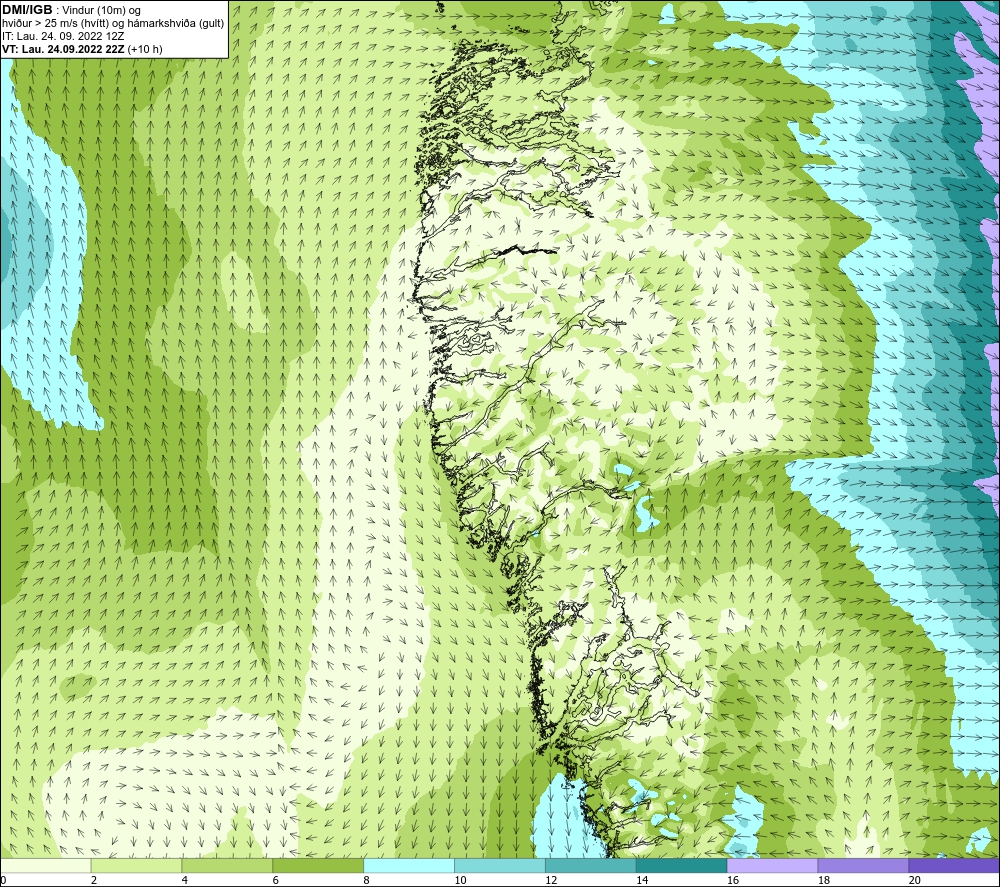Click the color bar segment between 10 and 12
The image size is (1000, 887).
[x=500, y=865]
